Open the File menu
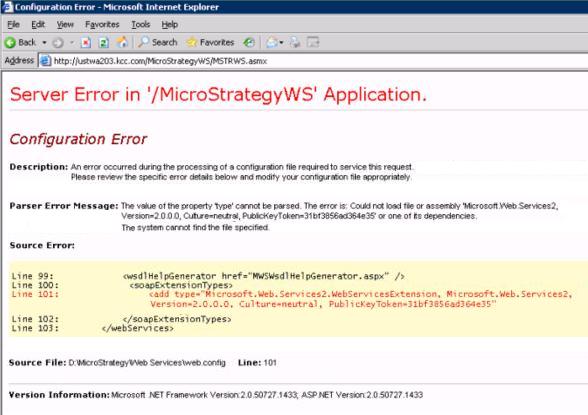Screen dimensions: 588x415 (x=14, y=25)
